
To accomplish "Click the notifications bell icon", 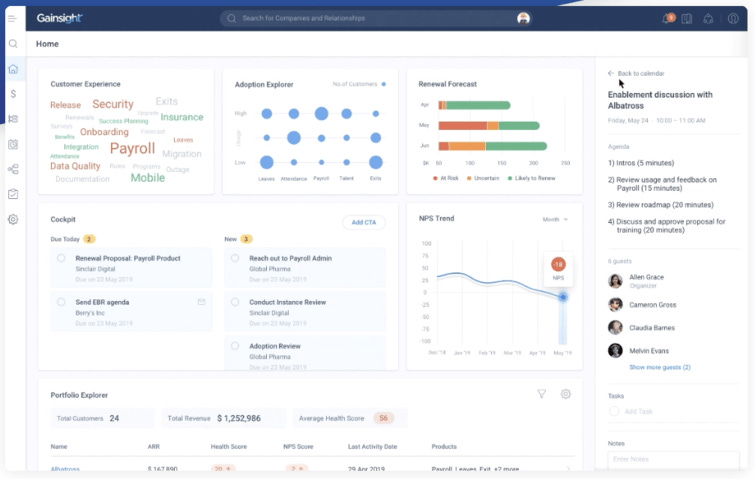I will 667,19.
